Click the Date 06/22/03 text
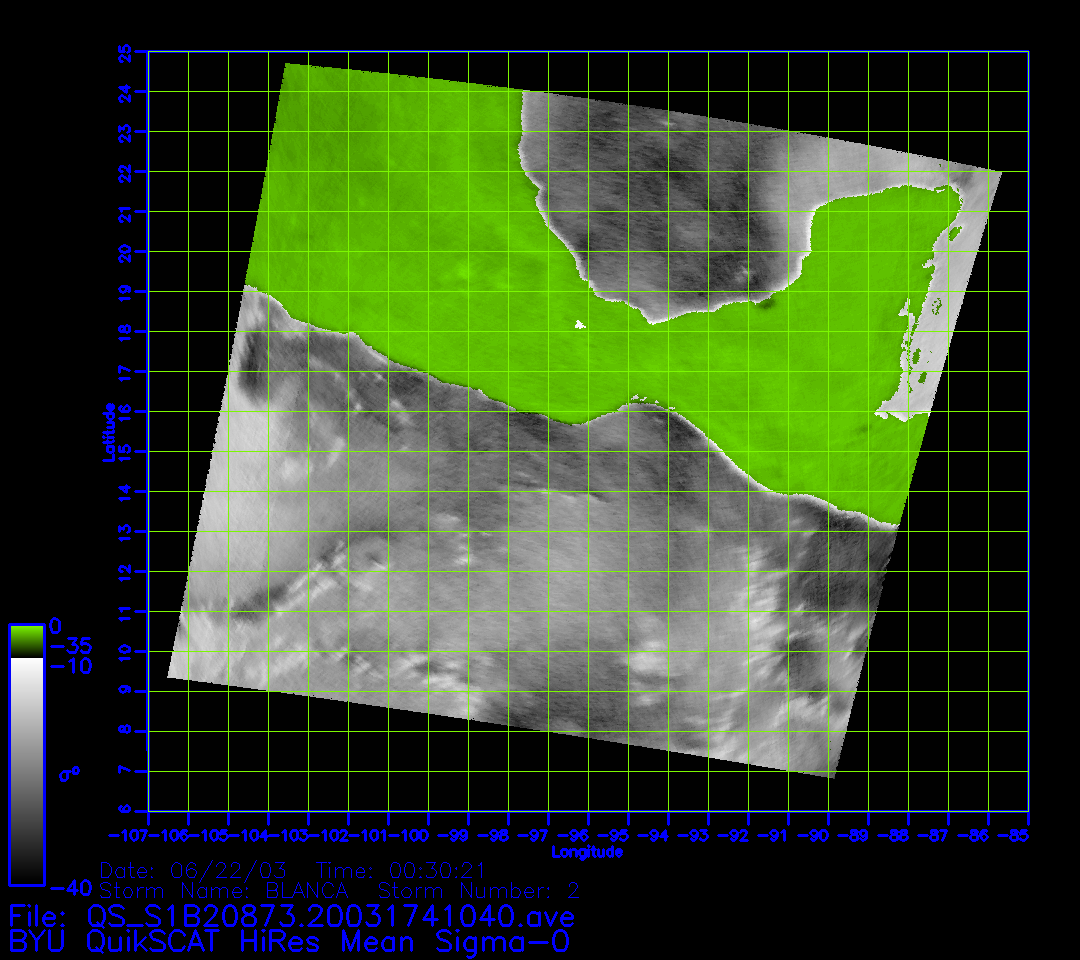Screen dimensions: 1080x960 [200, 869]
